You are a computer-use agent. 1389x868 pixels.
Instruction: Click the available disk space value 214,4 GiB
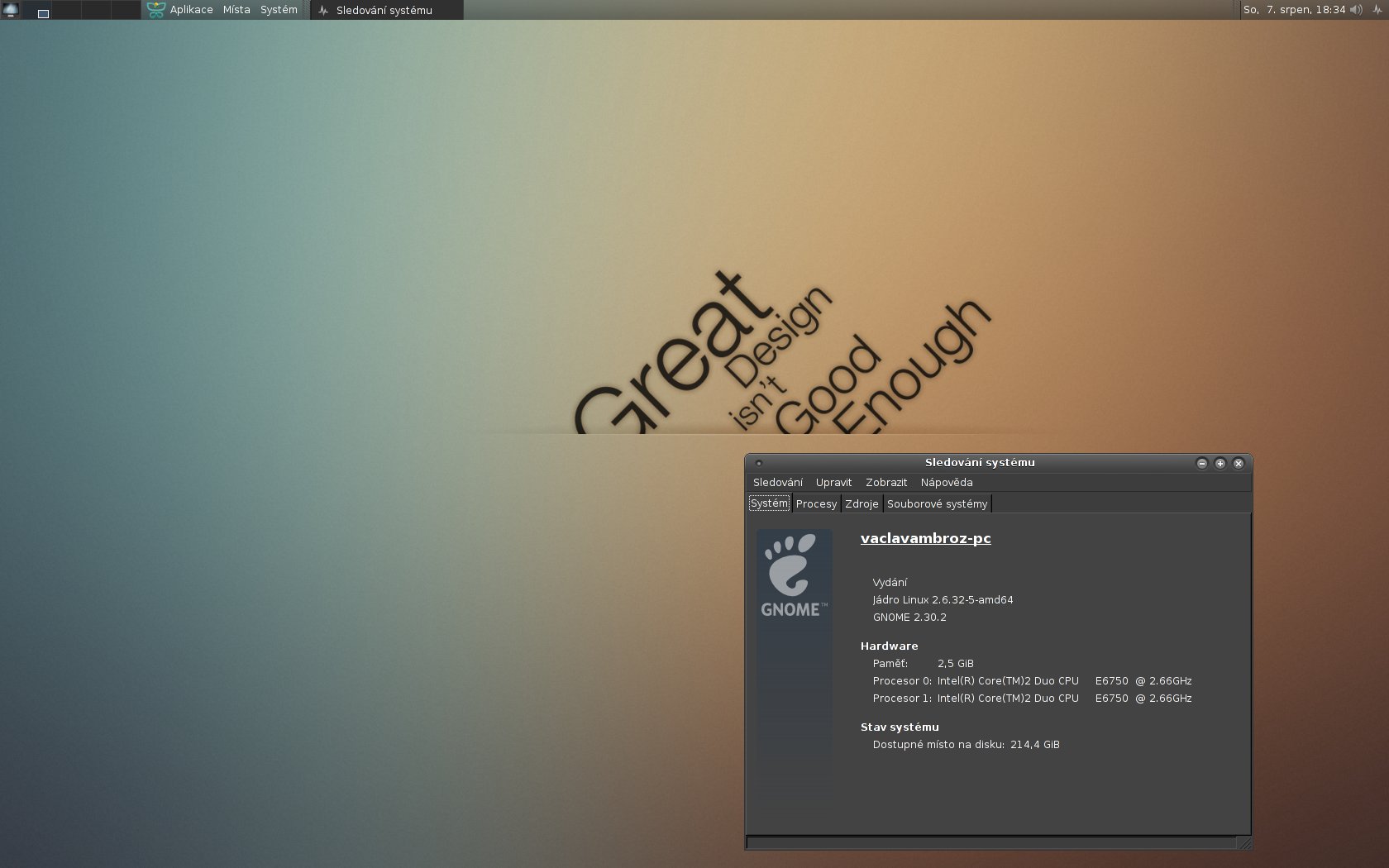(1034, 745)
